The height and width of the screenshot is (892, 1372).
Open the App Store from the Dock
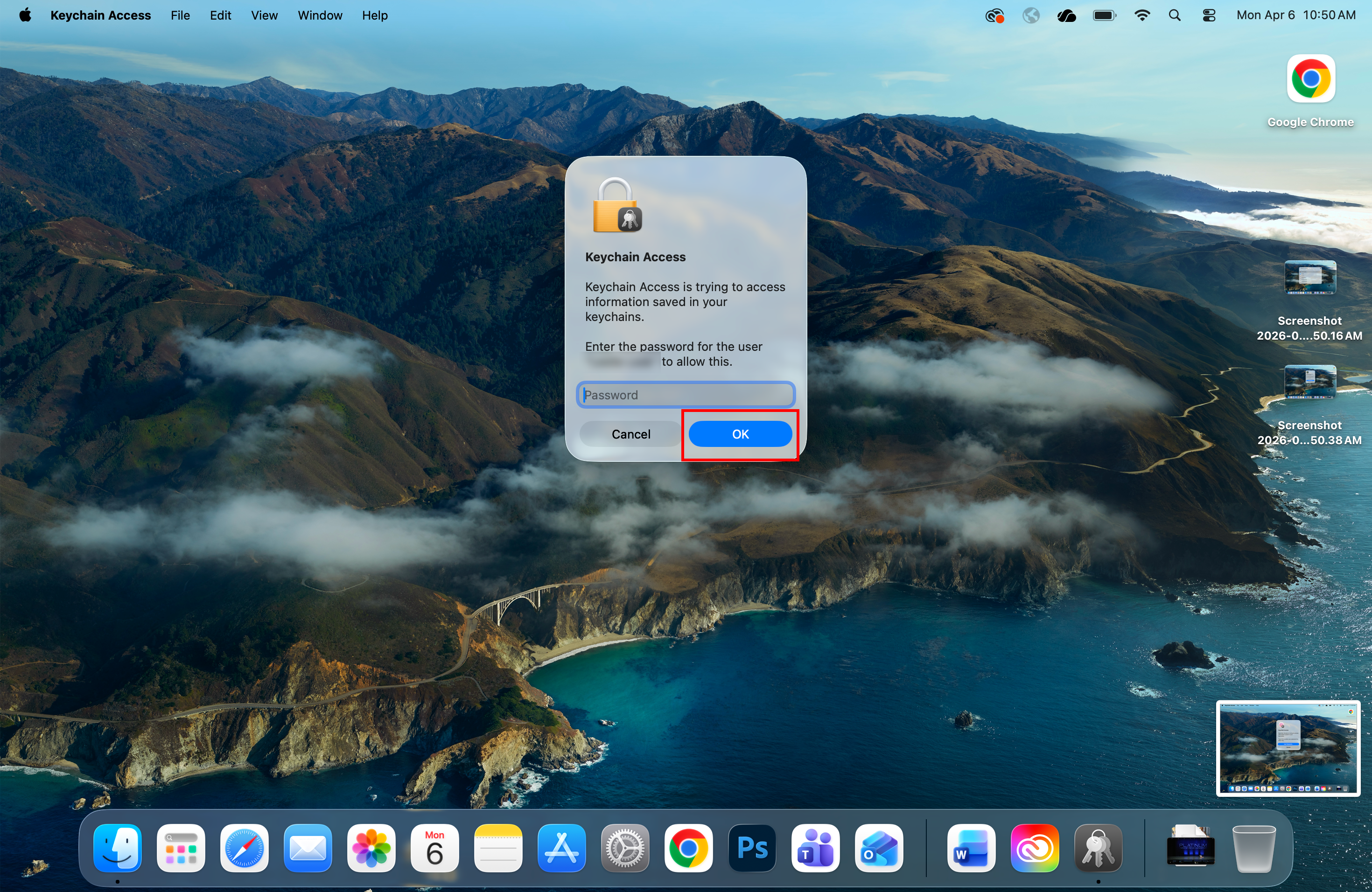pyautogui.click(x=561, y=848)
